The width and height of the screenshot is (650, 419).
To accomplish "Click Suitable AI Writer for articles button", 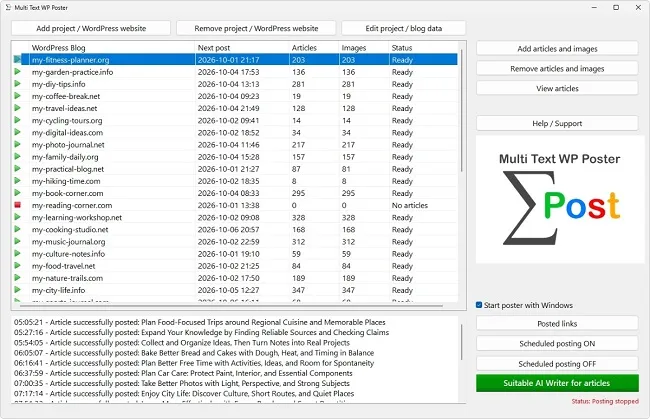I will coord(557,383).
